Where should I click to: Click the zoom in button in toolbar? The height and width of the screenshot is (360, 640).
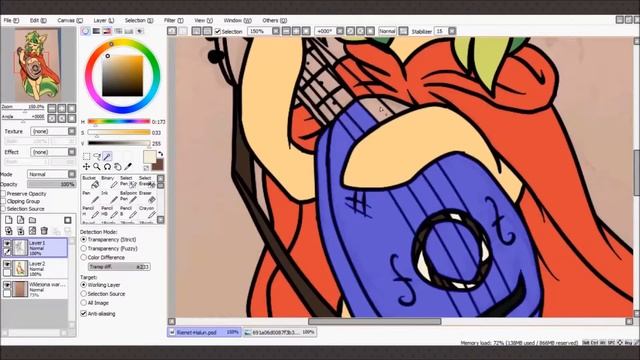coord(296,31)
